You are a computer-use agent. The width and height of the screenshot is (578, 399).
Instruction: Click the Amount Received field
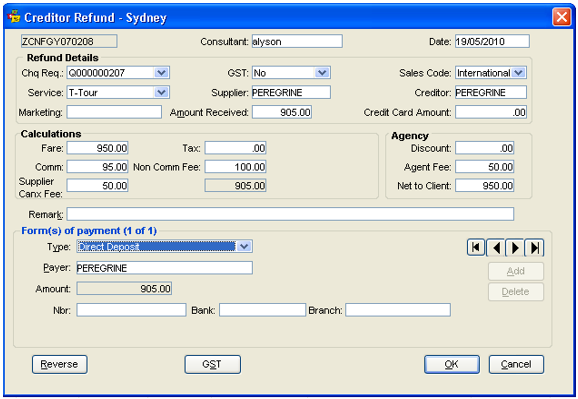[x=282, y=112]
